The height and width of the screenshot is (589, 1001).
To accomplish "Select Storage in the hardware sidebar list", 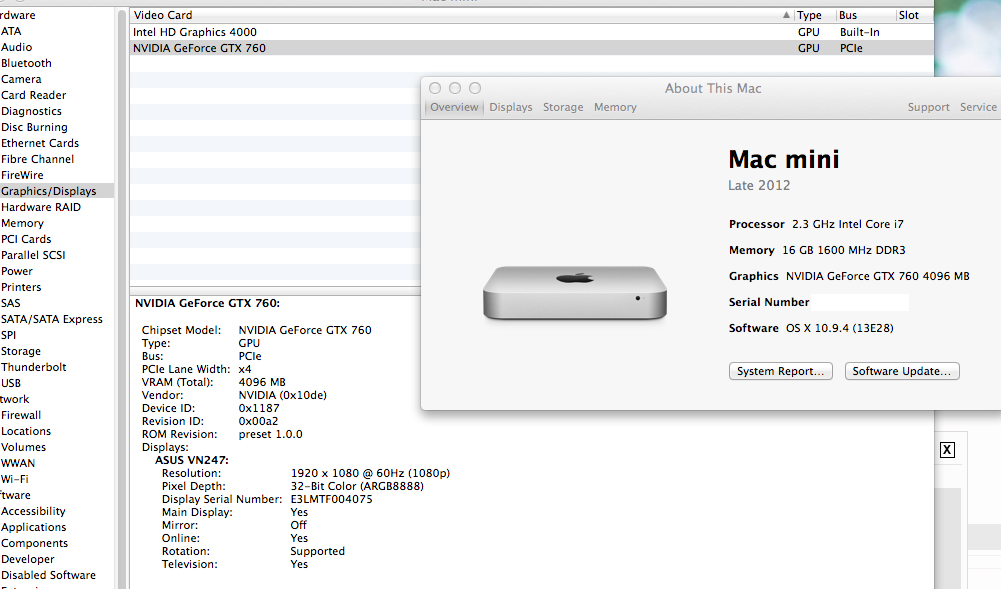I will tap(21, 351).
